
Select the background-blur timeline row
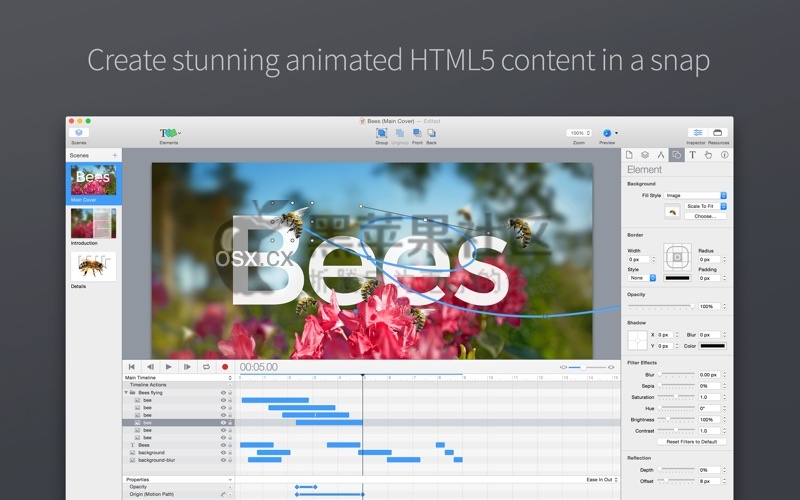[178, 460]
